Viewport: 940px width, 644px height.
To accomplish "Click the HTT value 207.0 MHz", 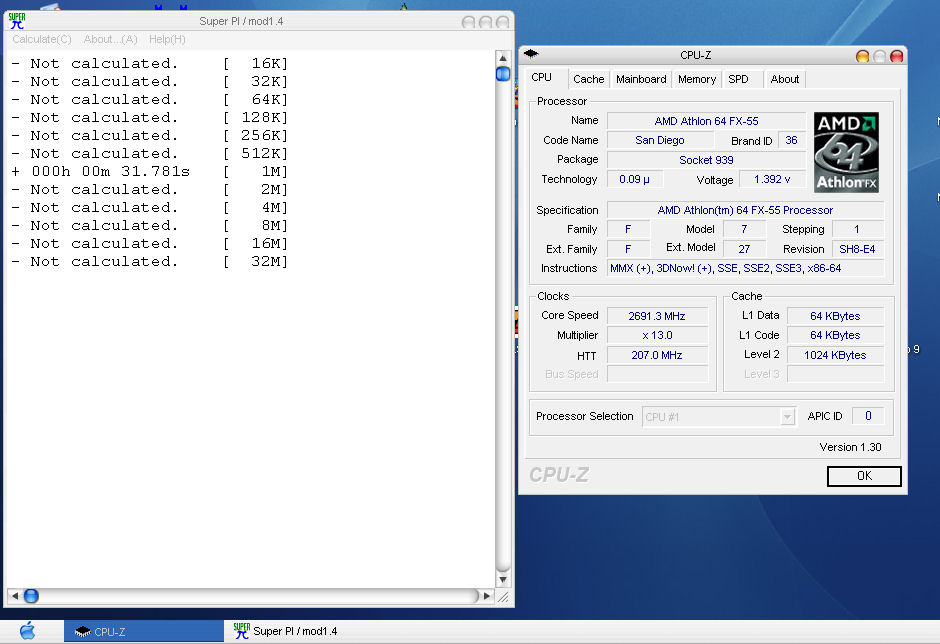I will tap(657, 355).
